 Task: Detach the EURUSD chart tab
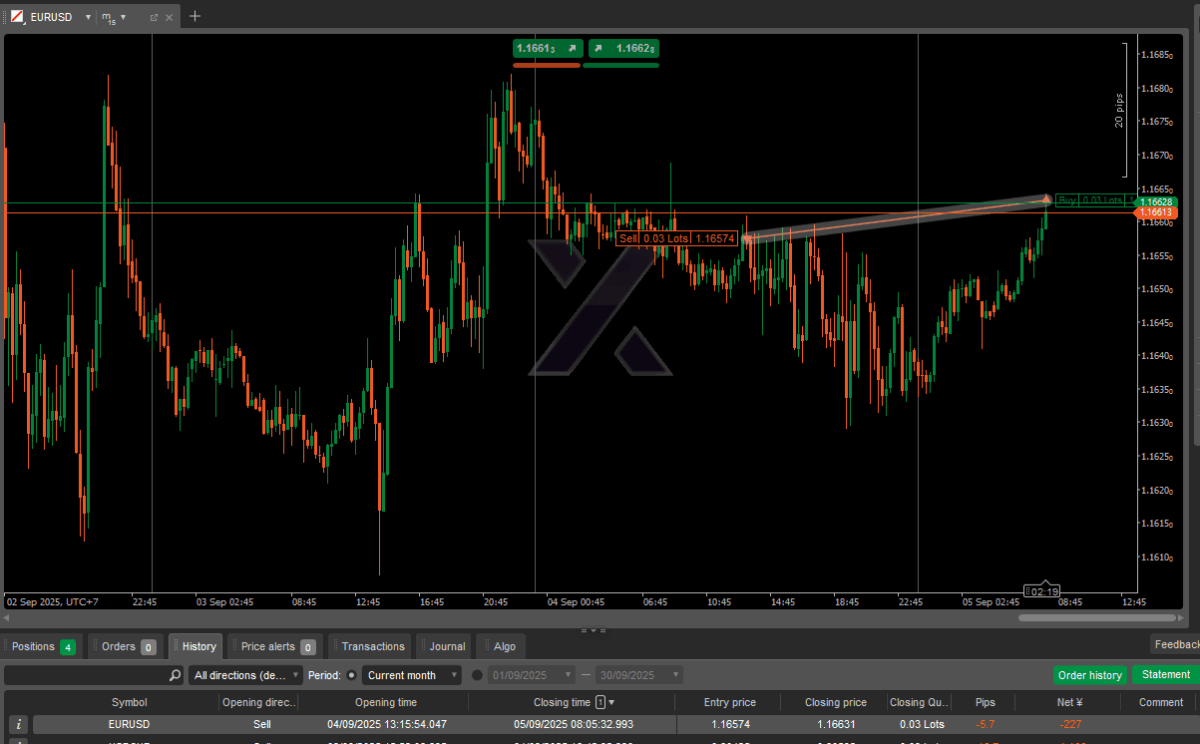pyautogui.click(x=154, y=17)
